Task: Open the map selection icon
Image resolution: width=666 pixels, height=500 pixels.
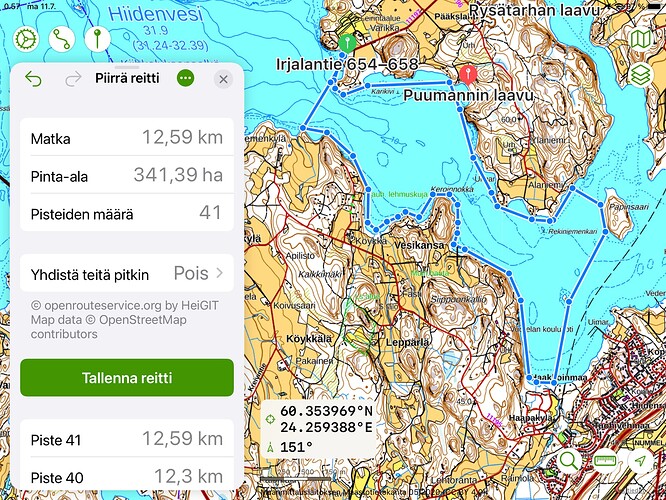Action: [x=641, y=39]
